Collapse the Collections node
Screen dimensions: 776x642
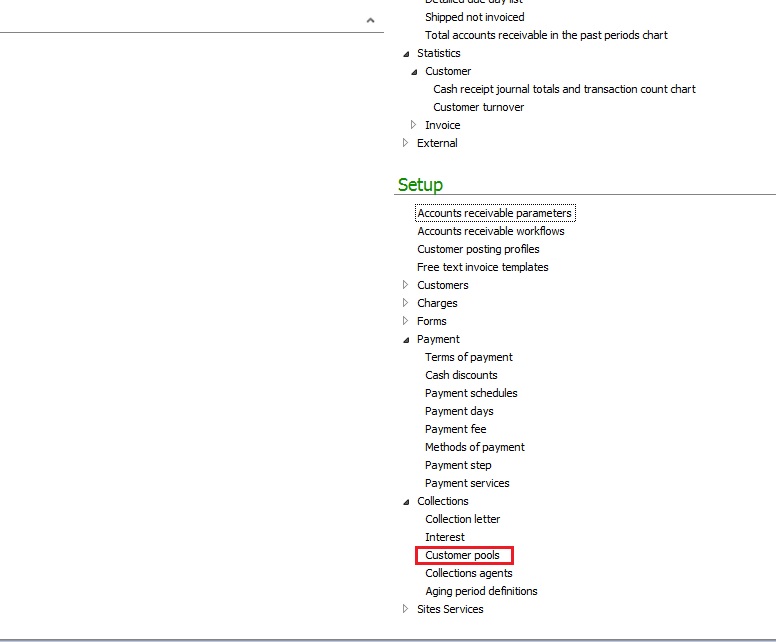[406, 502]
